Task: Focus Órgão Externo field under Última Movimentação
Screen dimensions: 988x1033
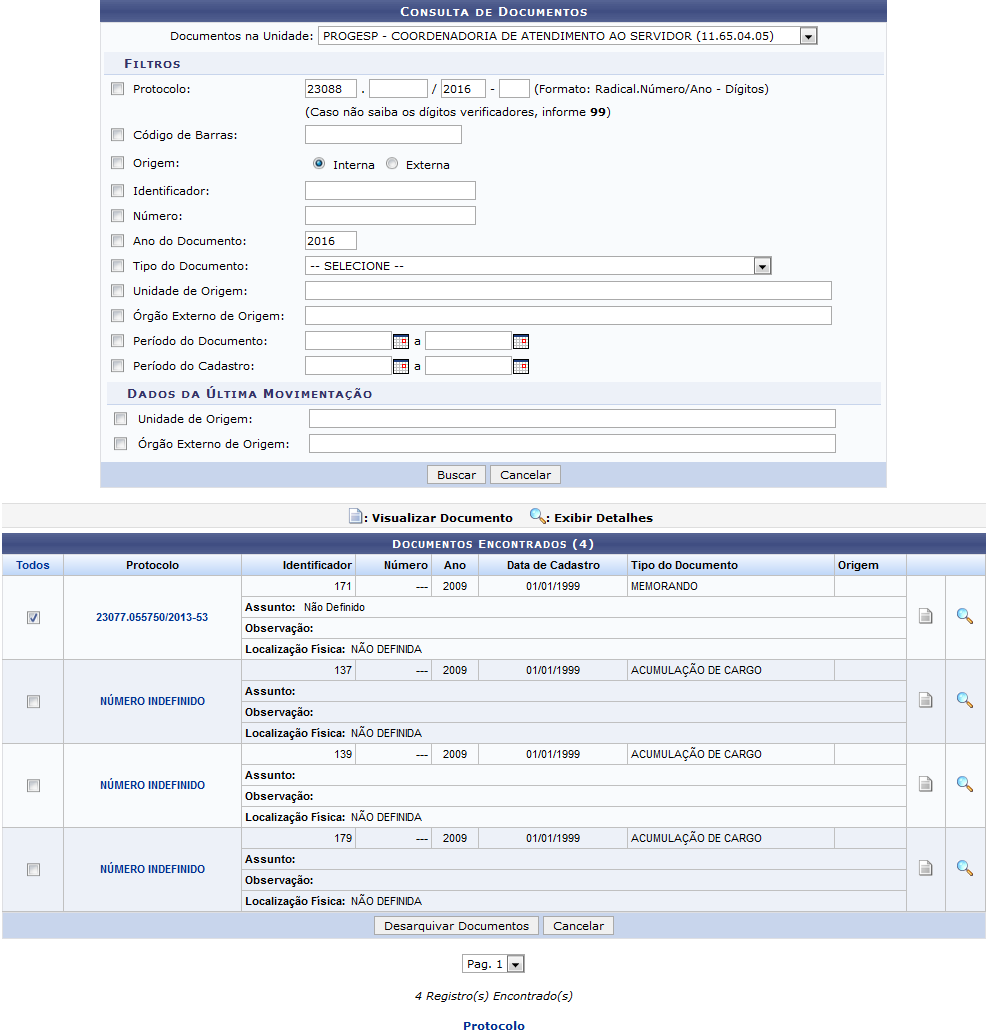Action: point(572,443)
